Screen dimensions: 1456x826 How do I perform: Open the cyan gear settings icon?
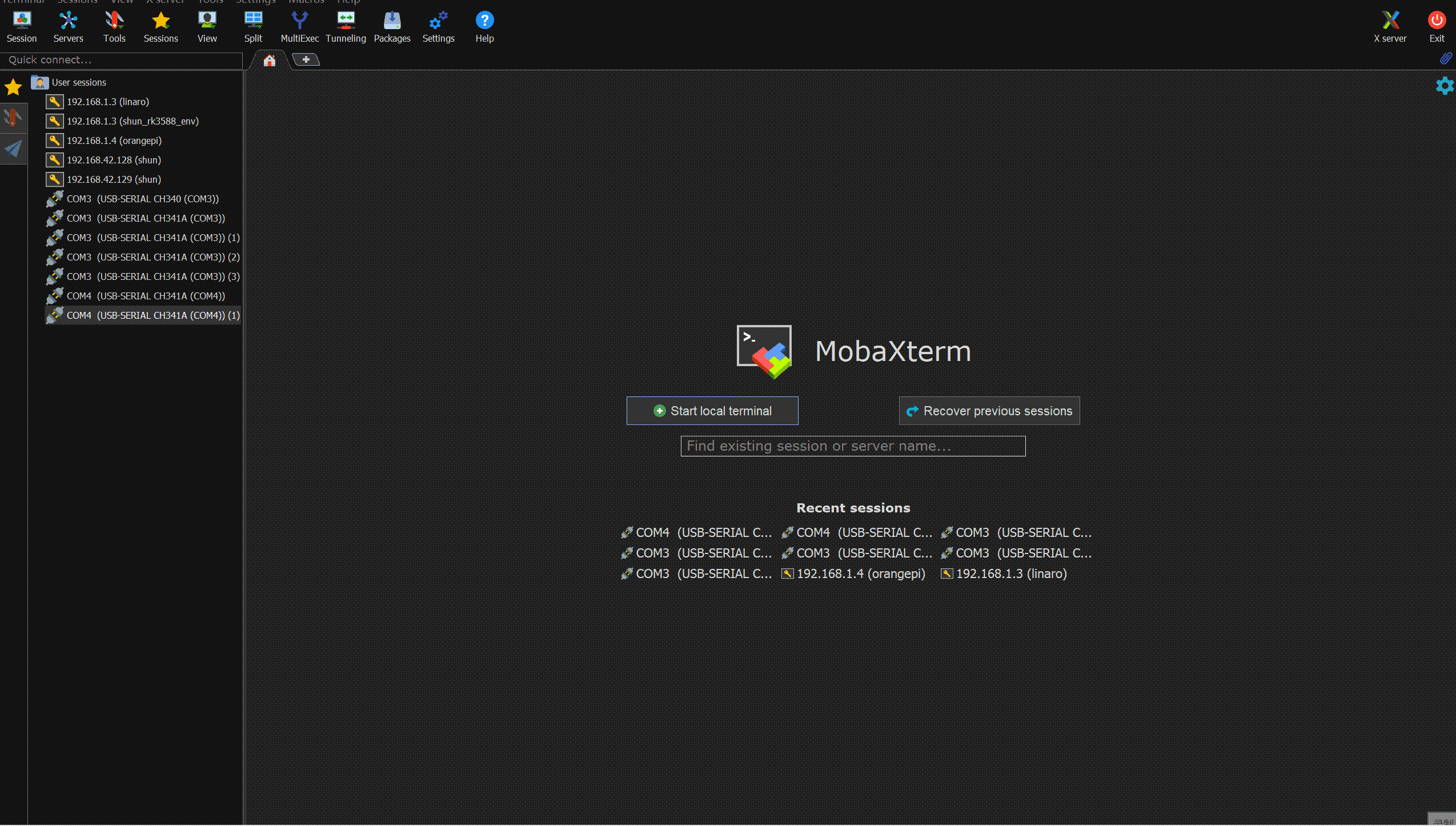pyautogui.click(x=1444, y=86)
